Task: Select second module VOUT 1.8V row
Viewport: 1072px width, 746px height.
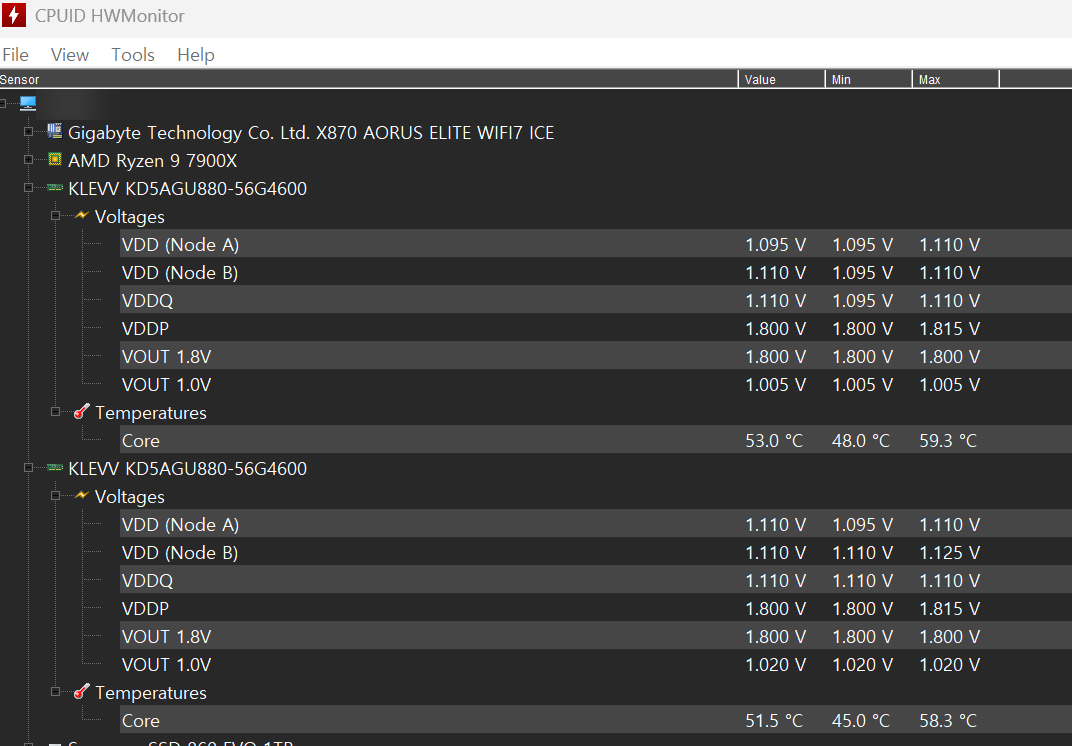Action: pos(595,637)
